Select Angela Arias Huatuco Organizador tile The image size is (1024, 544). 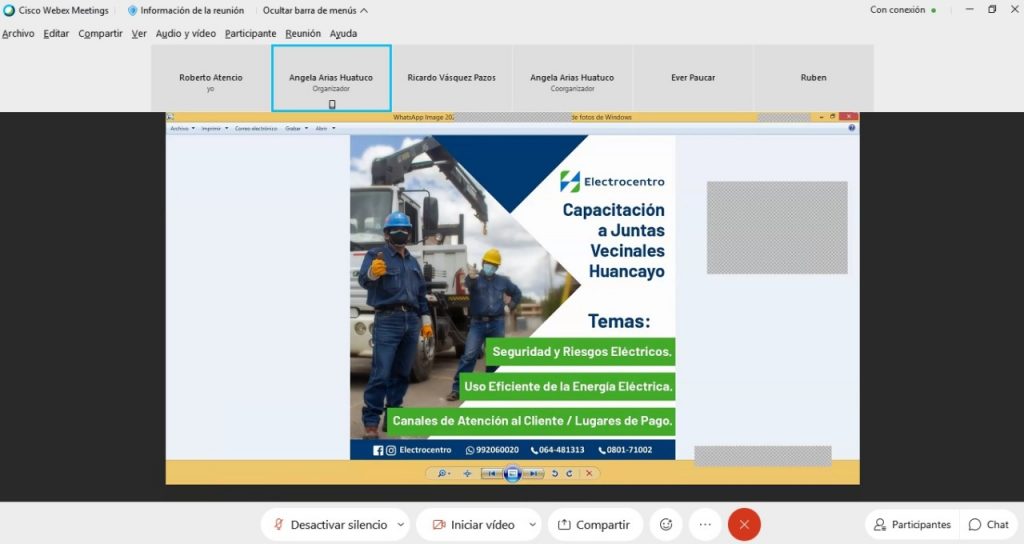pyautogui.click(x=331, y=78)
